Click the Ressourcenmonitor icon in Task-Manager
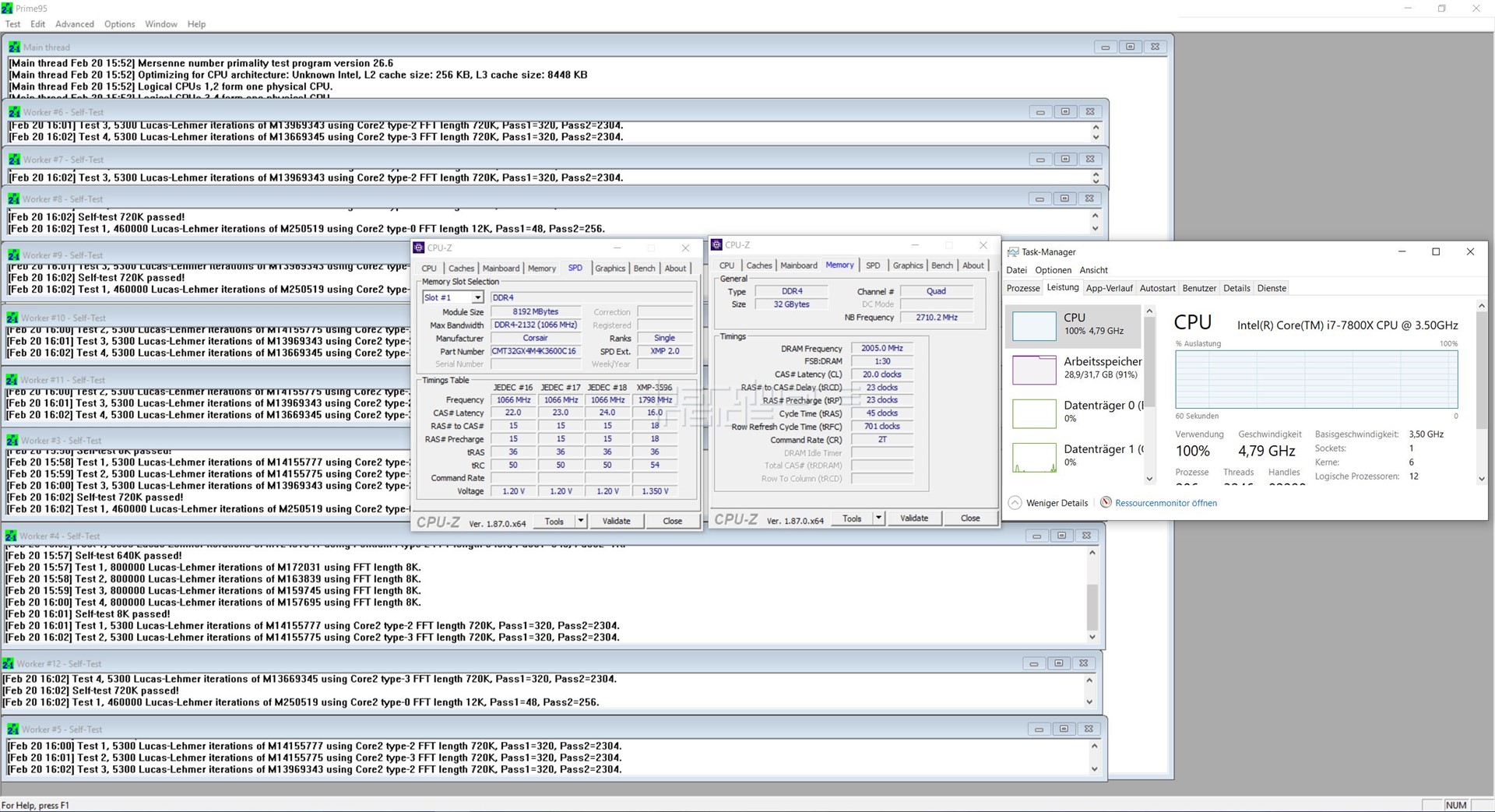The image size is (1495, 812). 1106,502
